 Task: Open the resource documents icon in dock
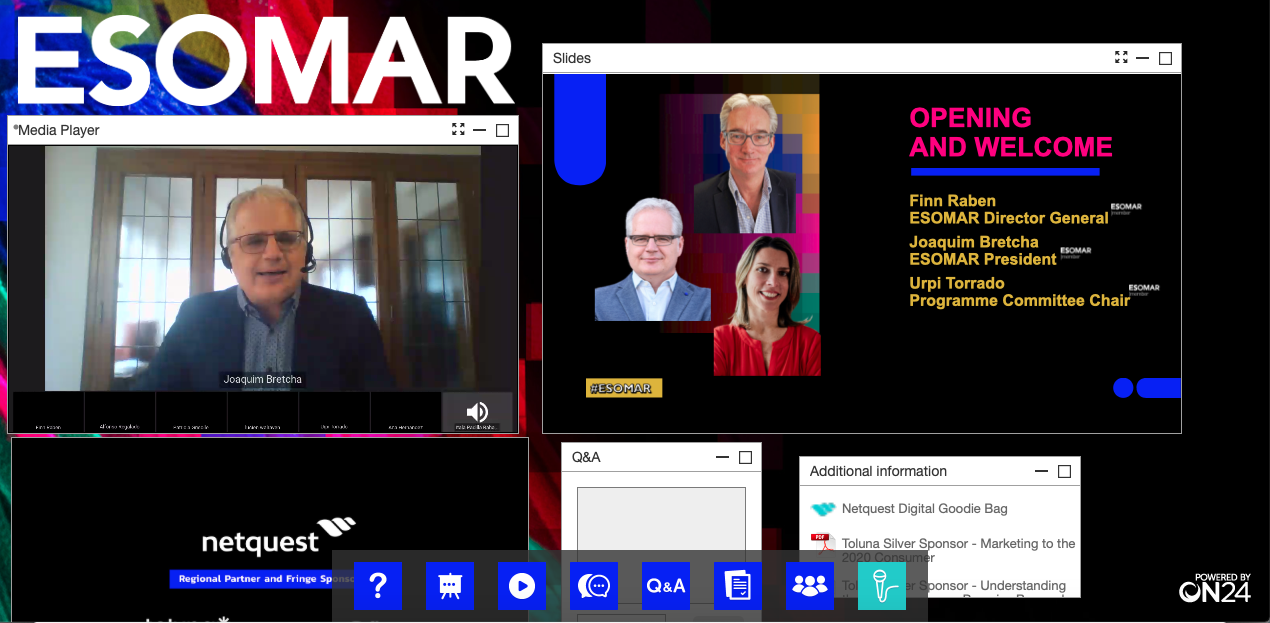[738, 585]
